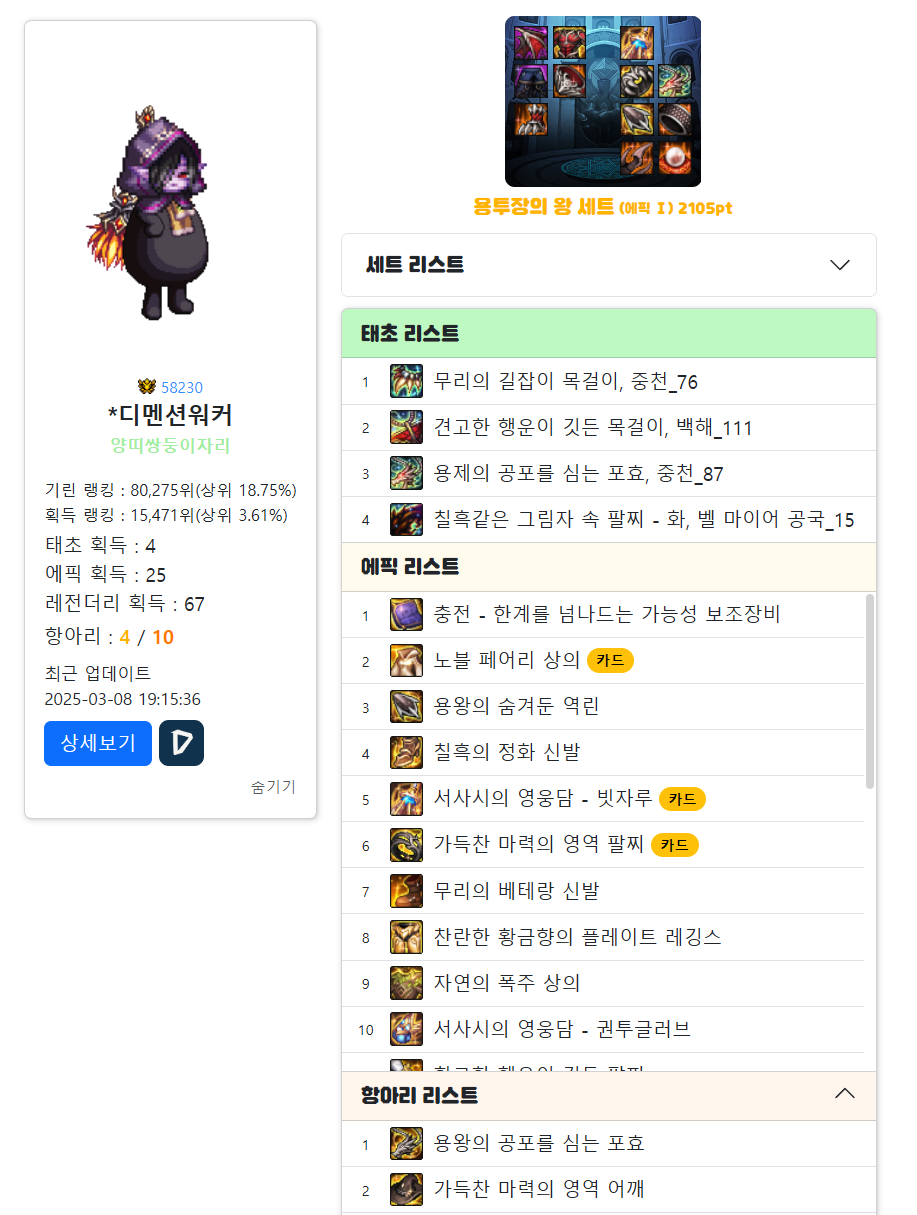This screenshot has width=917, height=1215.
Task: Click the dark D logo button beside 상세보기
Action: coord(181,743)
